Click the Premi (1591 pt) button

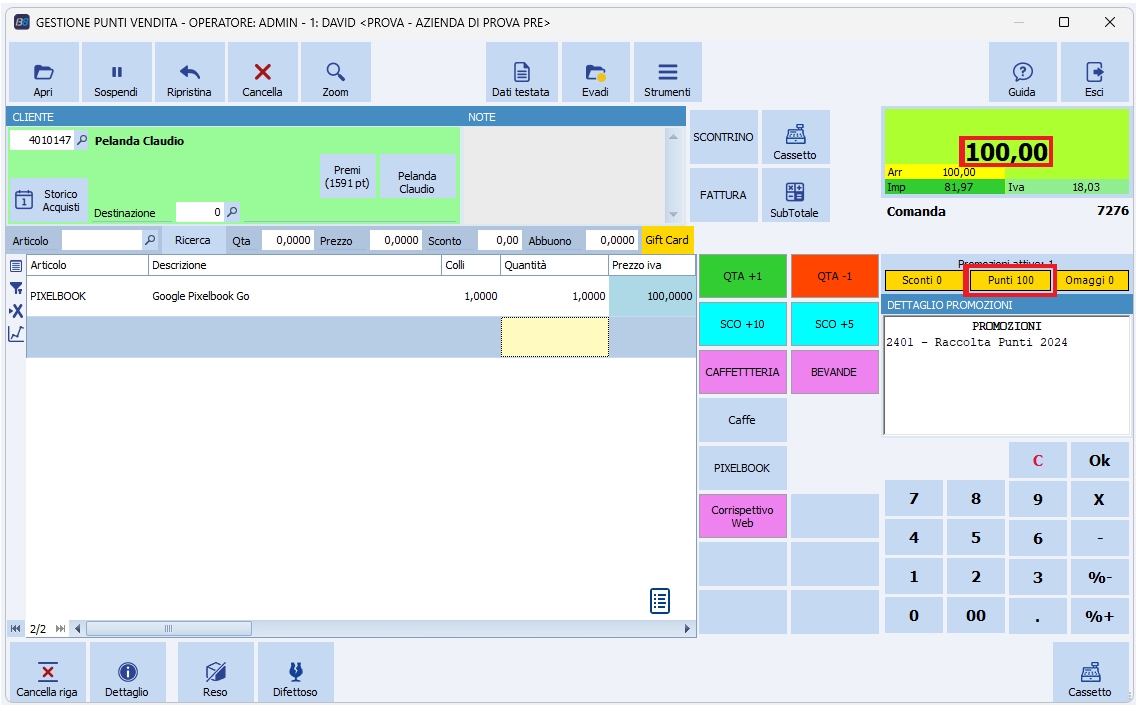(x=348, y=176)
